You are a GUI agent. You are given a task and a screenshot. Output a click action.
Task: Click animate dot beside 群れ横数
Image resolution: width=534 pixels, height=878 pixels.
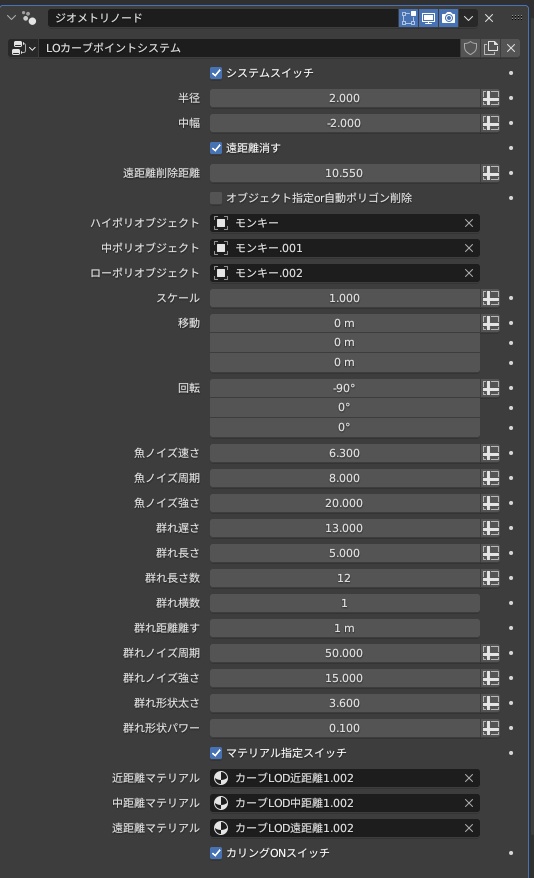point(511,603)
